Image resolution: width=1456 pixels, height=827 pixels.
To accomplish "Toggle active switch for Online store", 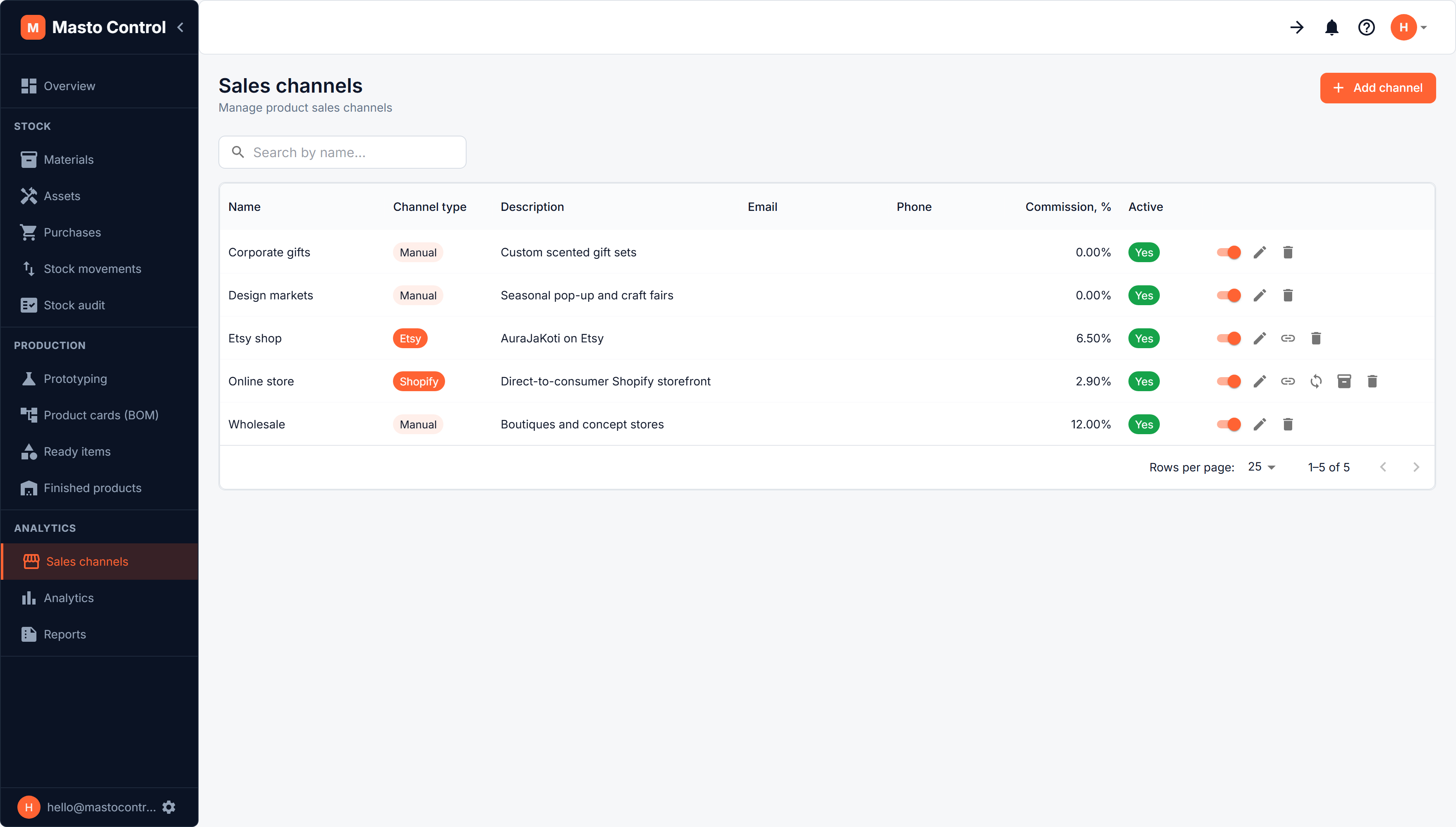I will (1228, 381).
